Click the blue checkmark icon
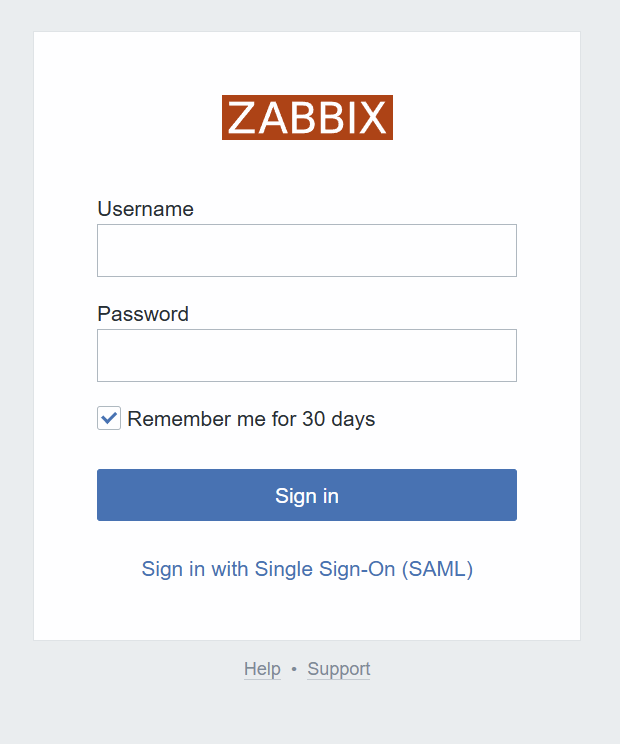The width and height of the screenshot is (620, 744). click(109, 418)
